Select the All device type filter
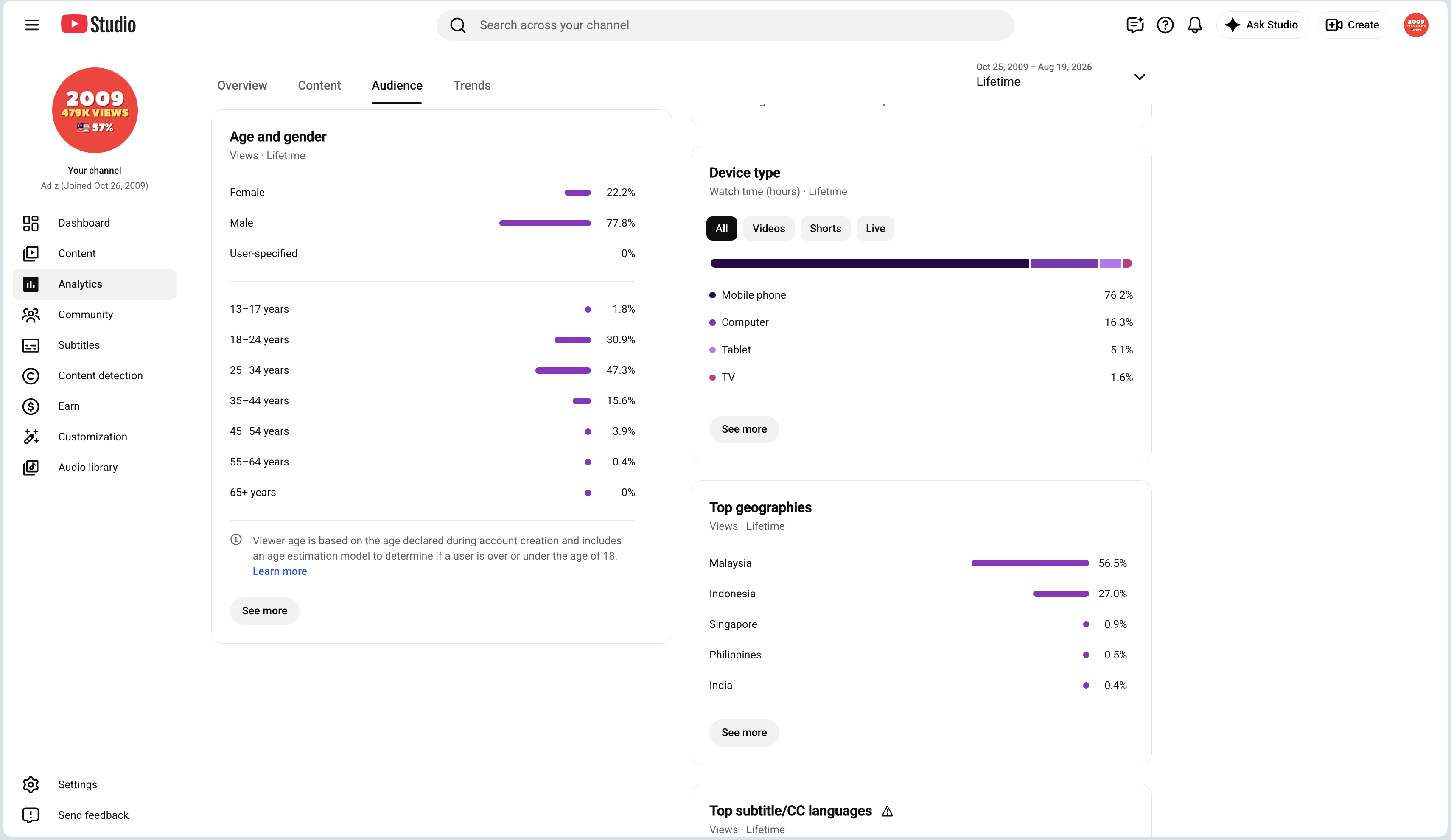 tap(721, 229)
